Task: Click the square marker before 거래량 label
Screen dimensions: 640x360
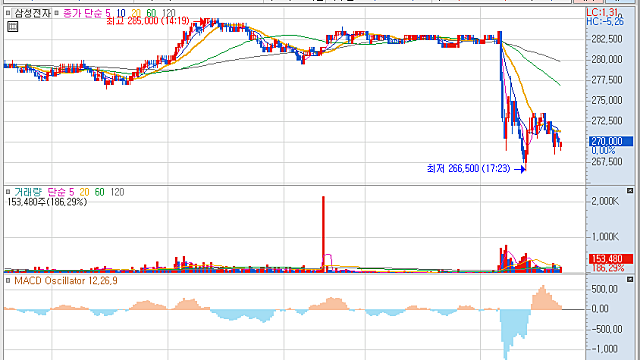Action: (8, 192)
